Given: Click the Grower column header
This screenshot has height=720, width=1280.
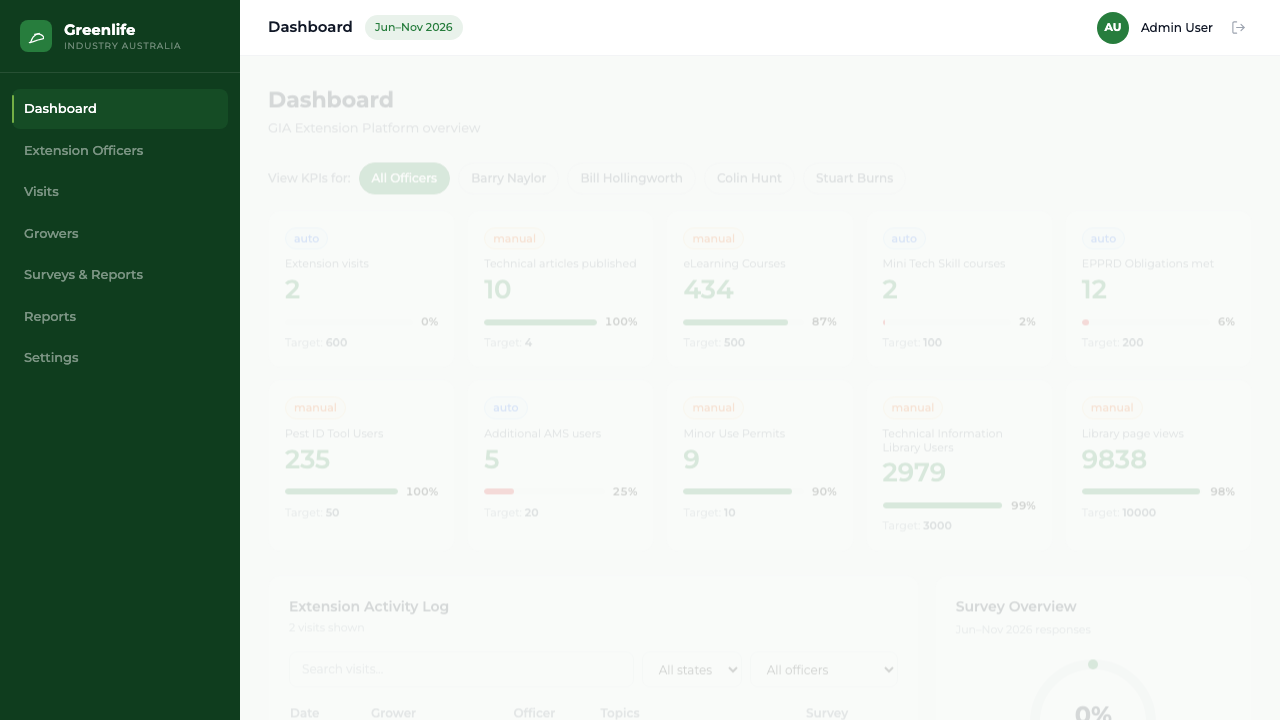Looking at the screenshot, I should click(x=393, y=713).
